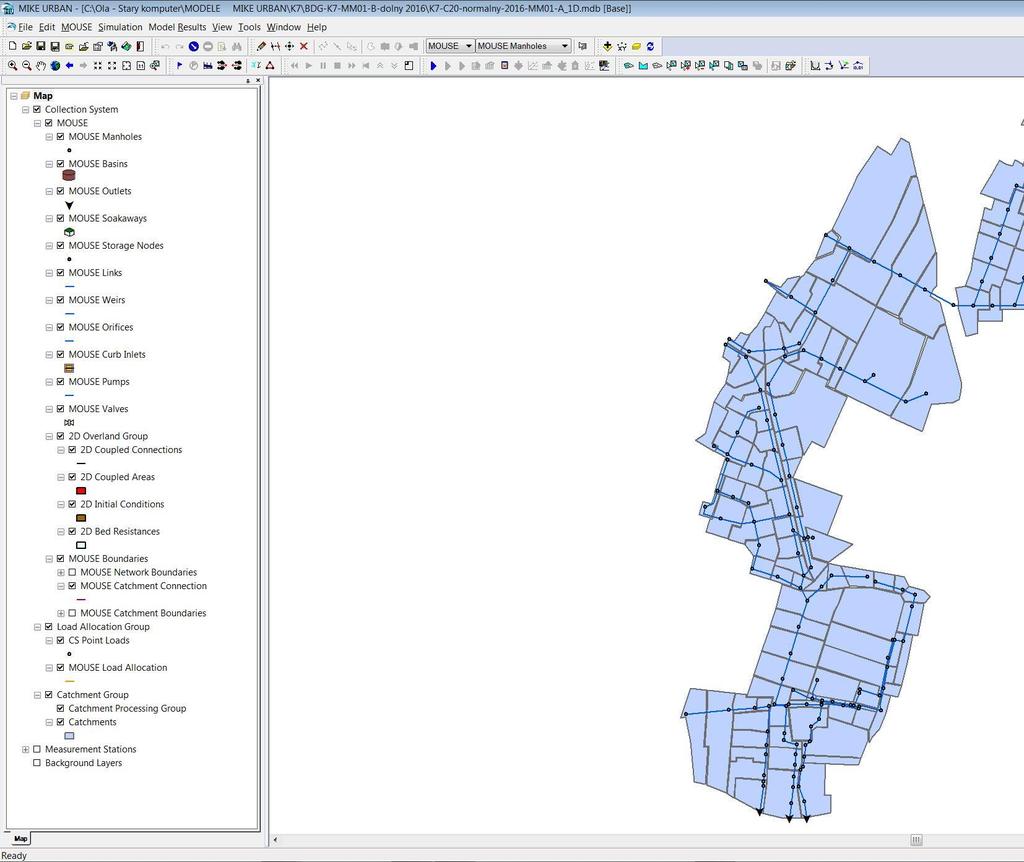Click the fixed zoom-in arrows icon
Image resolution: width=1024 pixels, height=862 pixels.
98,65
